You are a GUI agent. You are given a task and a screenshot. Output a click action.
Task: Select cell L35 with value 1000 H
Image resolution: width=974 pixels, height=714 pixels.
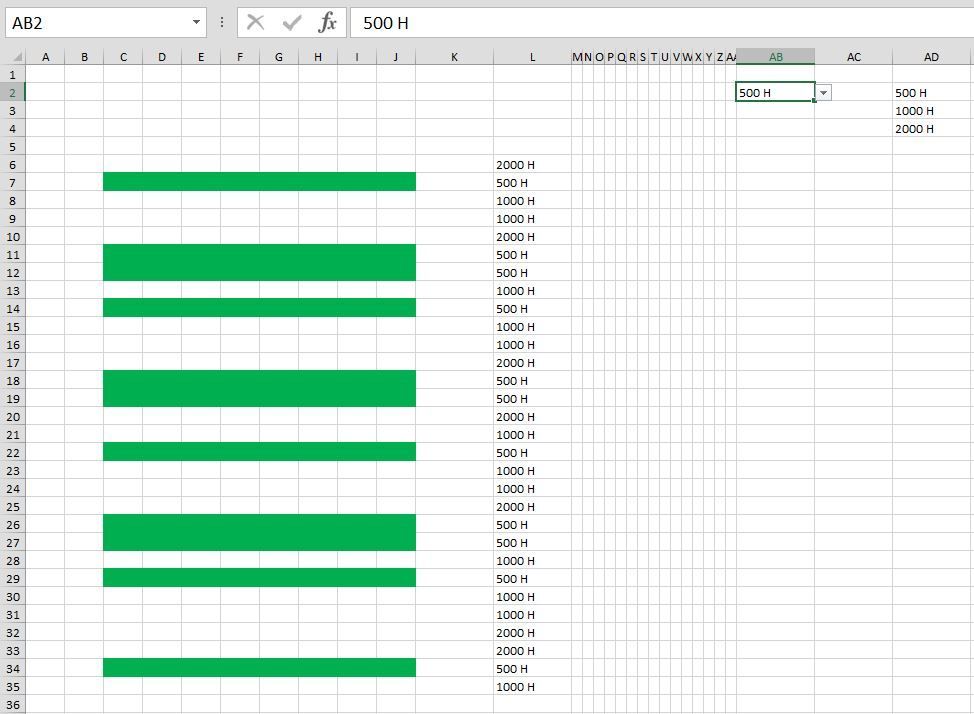coord(532,687)
